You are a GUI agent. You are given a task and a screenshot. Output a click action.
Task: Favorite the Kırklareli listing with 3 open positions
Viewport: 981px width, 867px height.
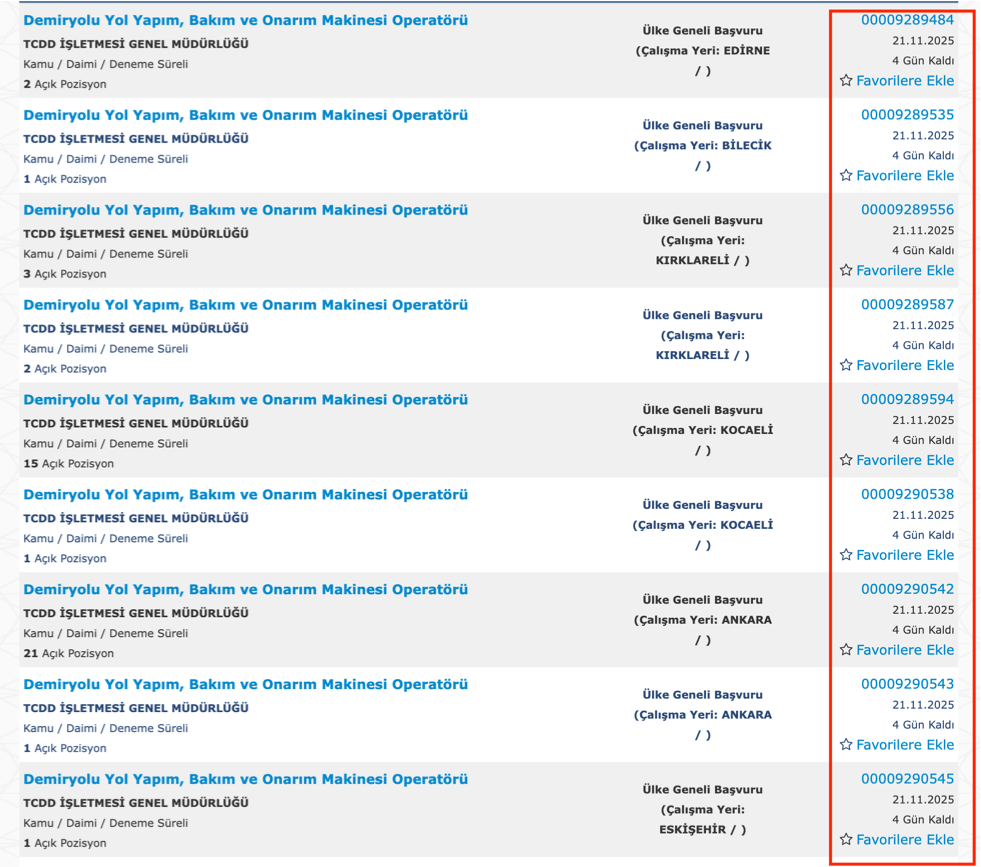(x=846, y=271)
